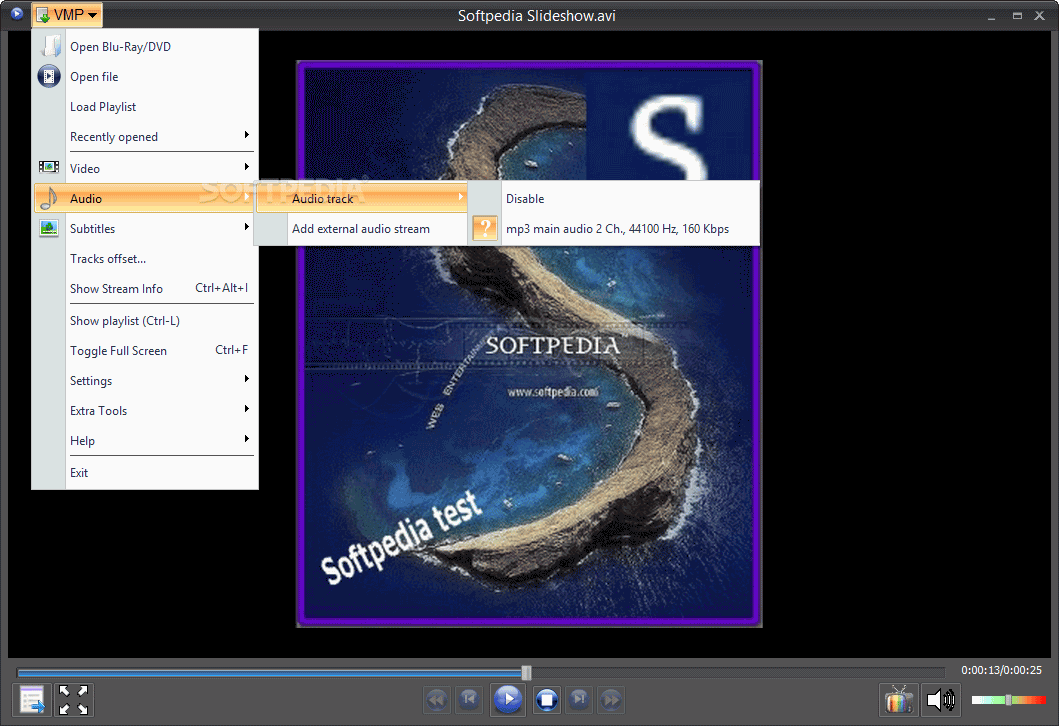This screenshot has width=1059, height=726.
Task: Choose Exit from the VMP menu
Action: [x=145, y=473]
